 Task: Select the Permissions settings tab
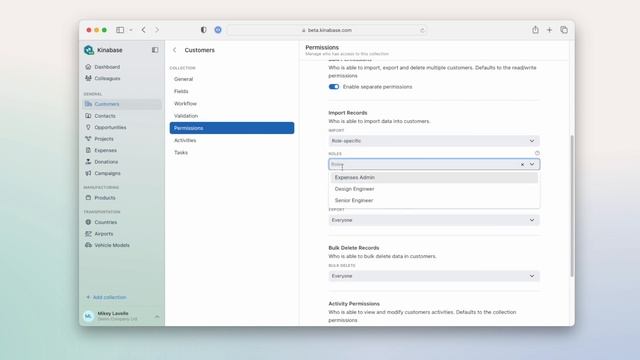point(232,128)
